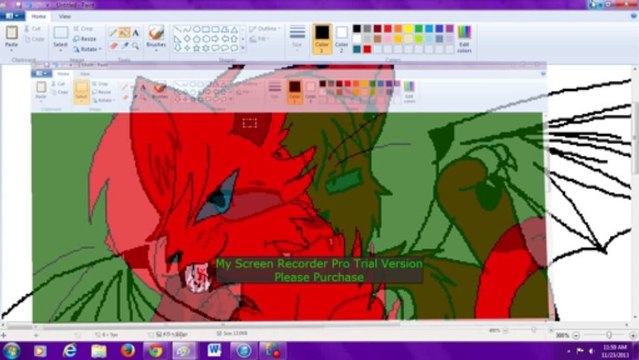Open the Windows Start menu
This screenshot has width=639, height=360.
pyautogui.click(x=11, y=351)
